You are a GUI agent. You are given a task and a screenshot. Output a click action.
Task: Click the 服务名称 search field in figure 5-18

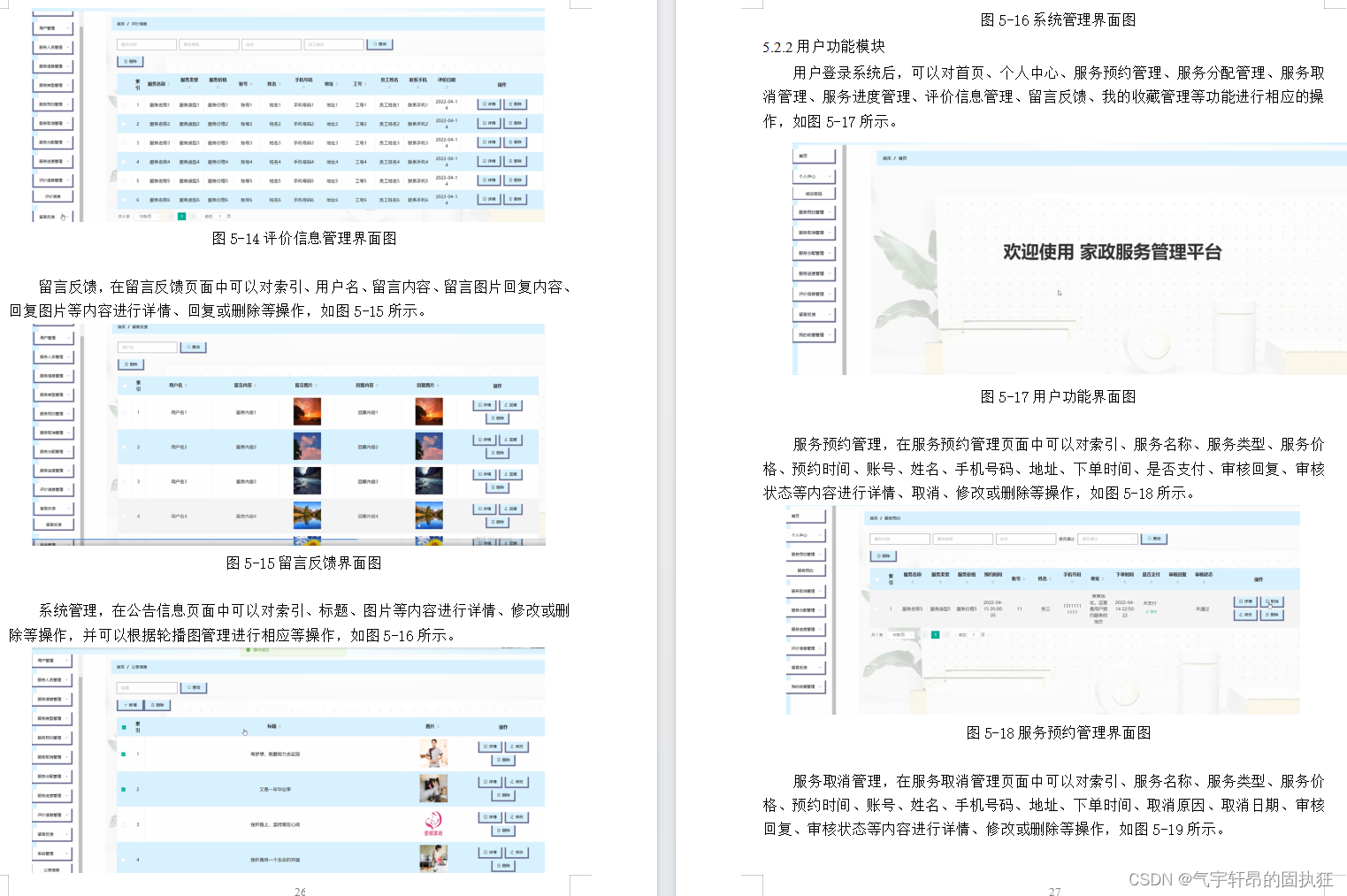(899, 539)
